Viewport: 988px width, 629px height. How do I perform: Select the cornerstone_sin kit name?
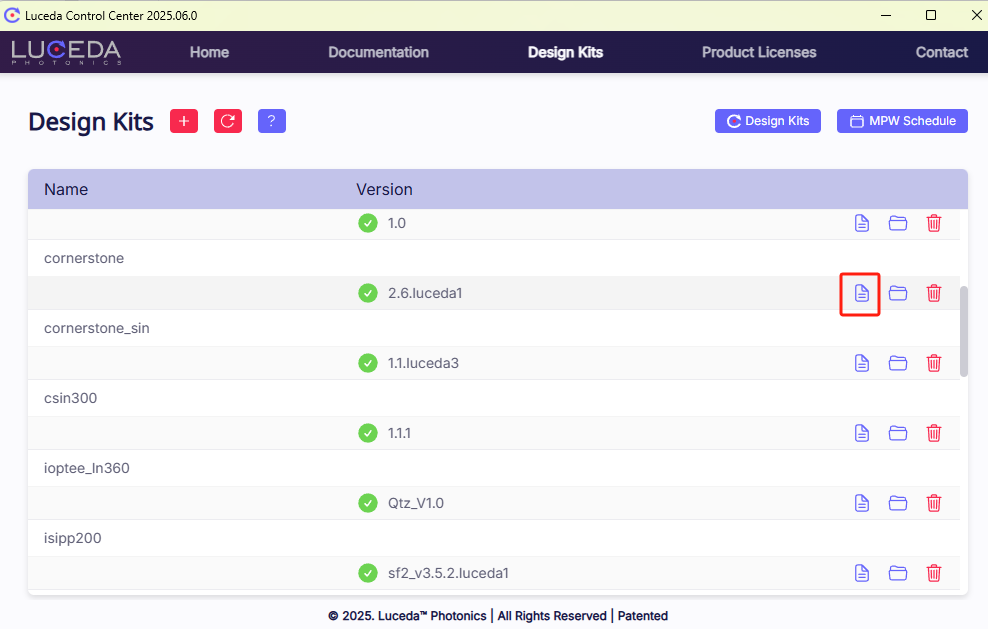96,328
